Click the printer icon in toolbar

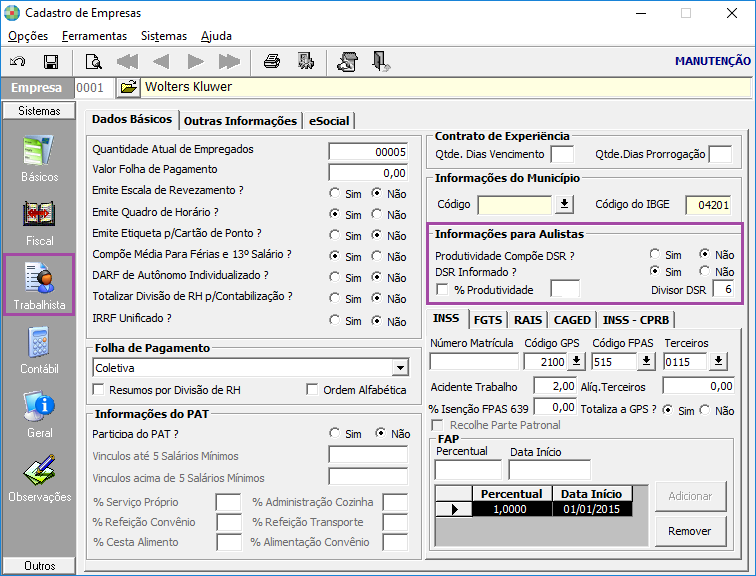point(272,62)
